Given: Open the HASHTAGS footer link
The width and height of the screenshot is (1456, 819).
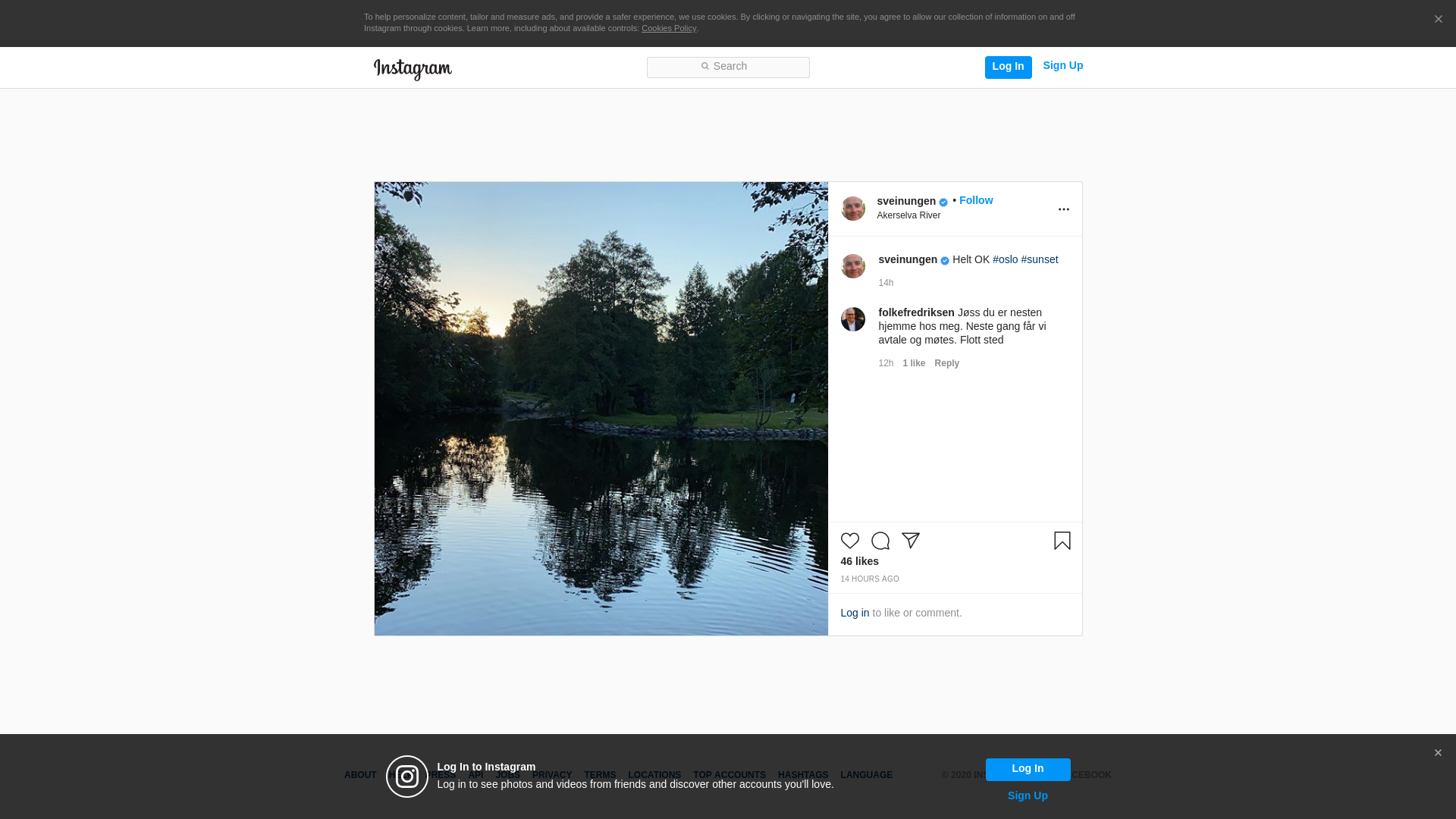Looking at the screenshot, I should click(802, 775).
